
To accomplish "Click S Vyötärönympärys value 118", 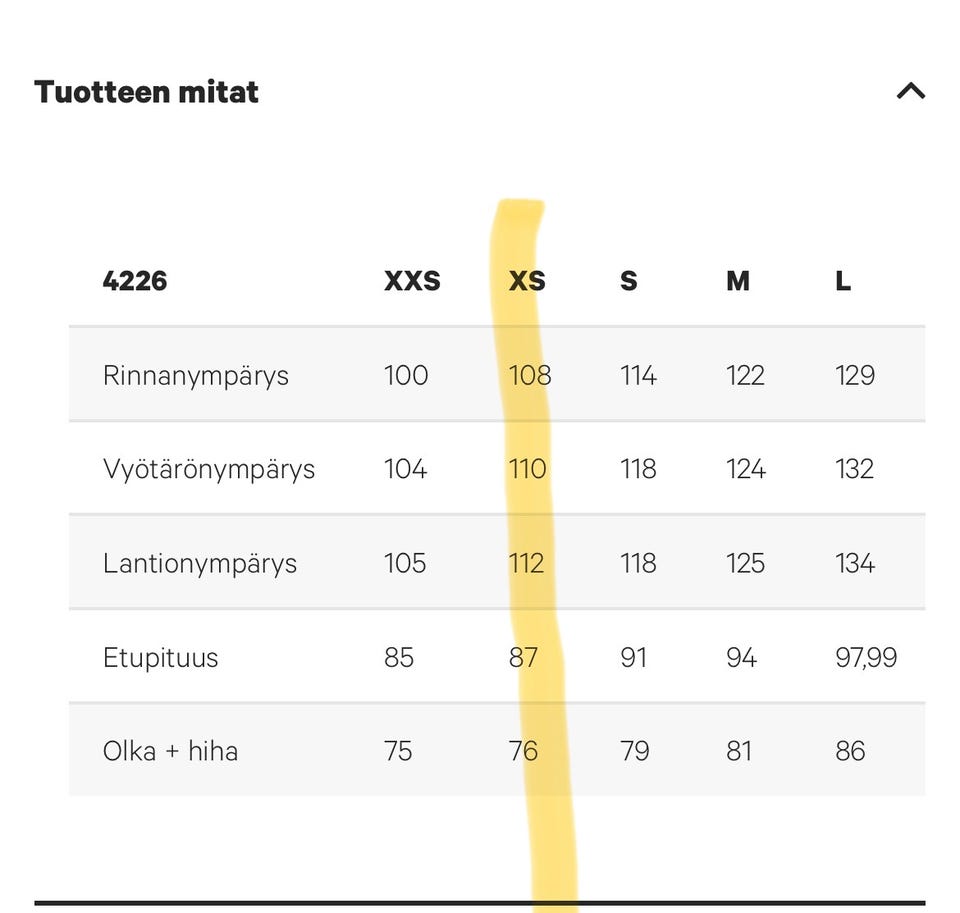I will pyautogui.click(x=638, y=470).
